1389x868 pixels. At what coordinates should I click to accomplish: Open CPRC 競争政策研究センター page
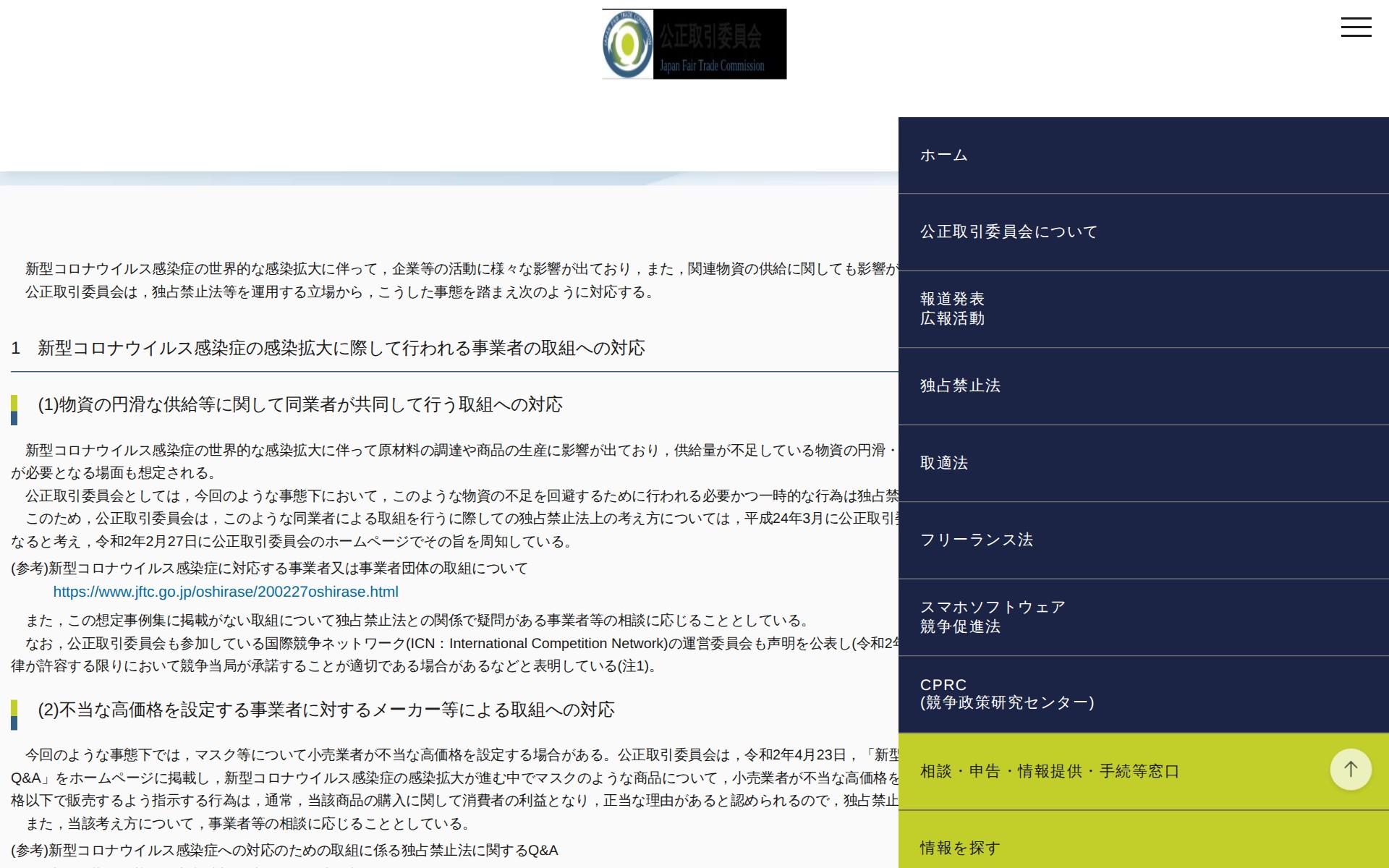tap(1007, 693)
